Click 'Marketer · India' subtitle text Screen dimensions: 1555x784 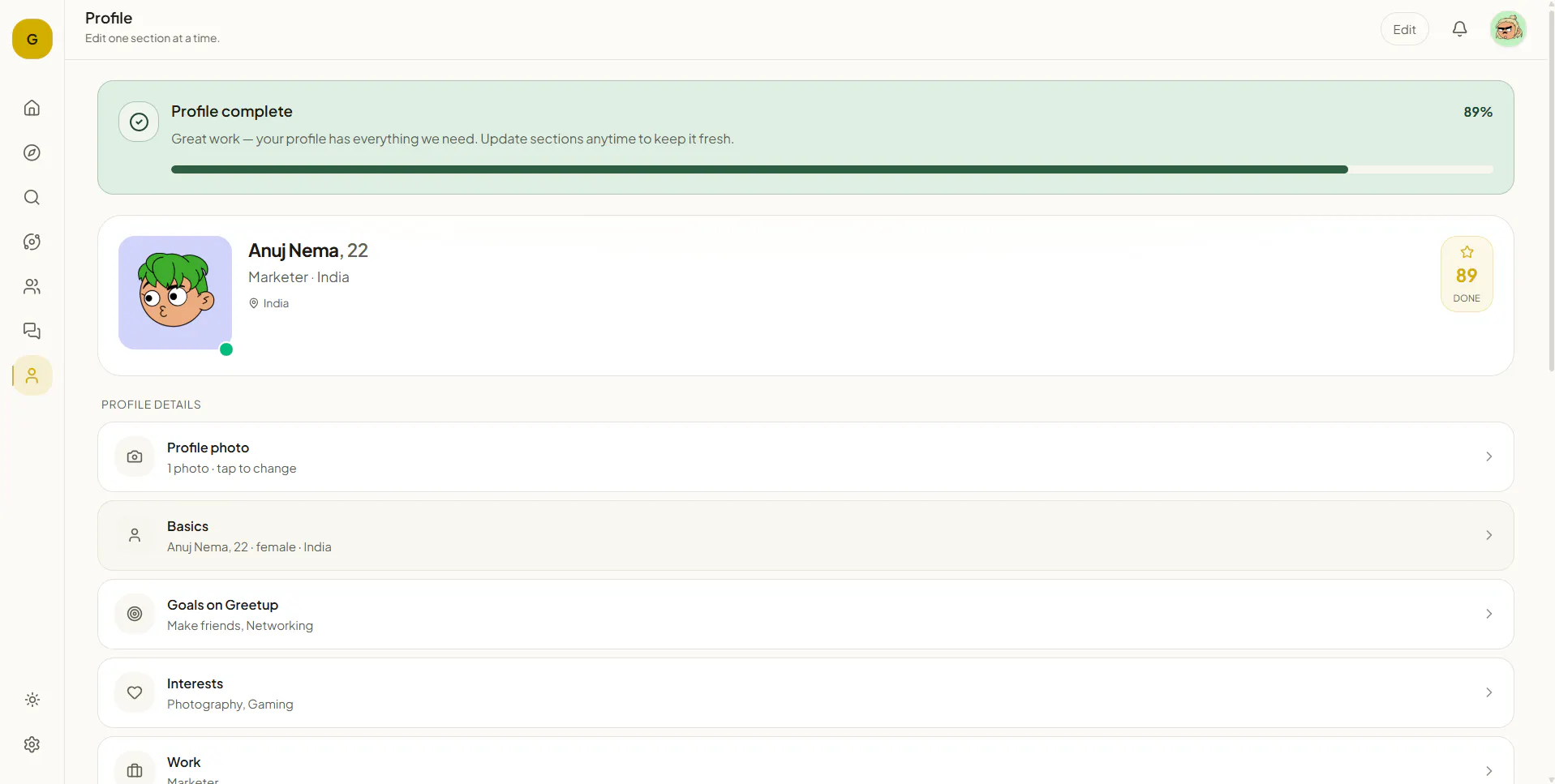tap(299, 277)
